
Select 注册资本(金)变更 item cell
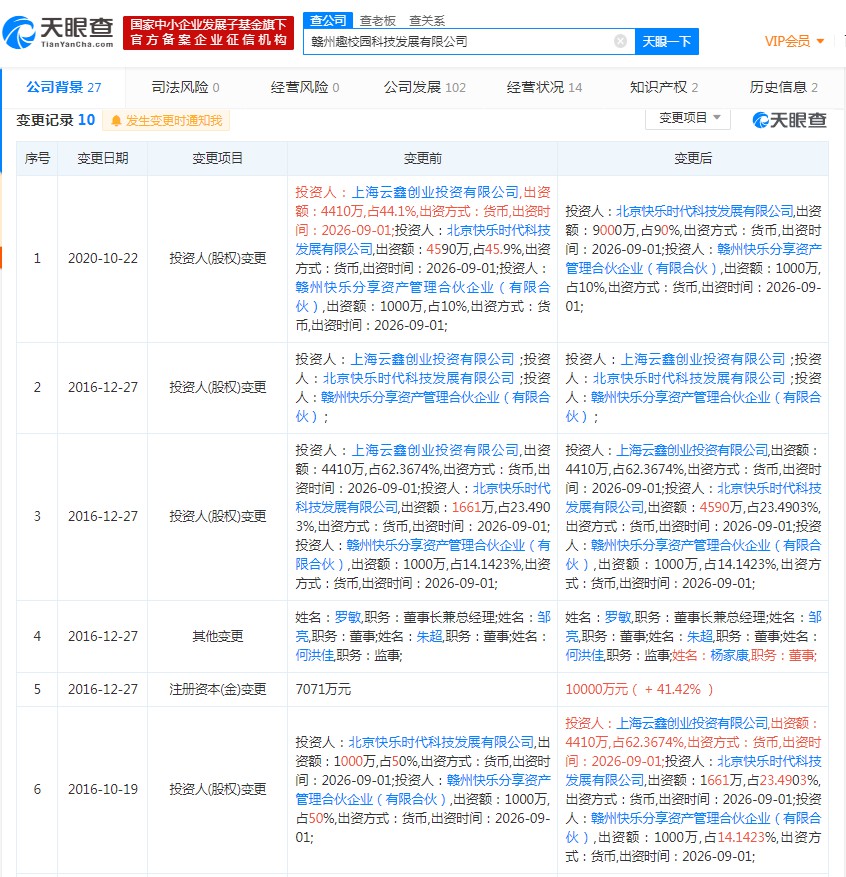(x=218, y=689)
